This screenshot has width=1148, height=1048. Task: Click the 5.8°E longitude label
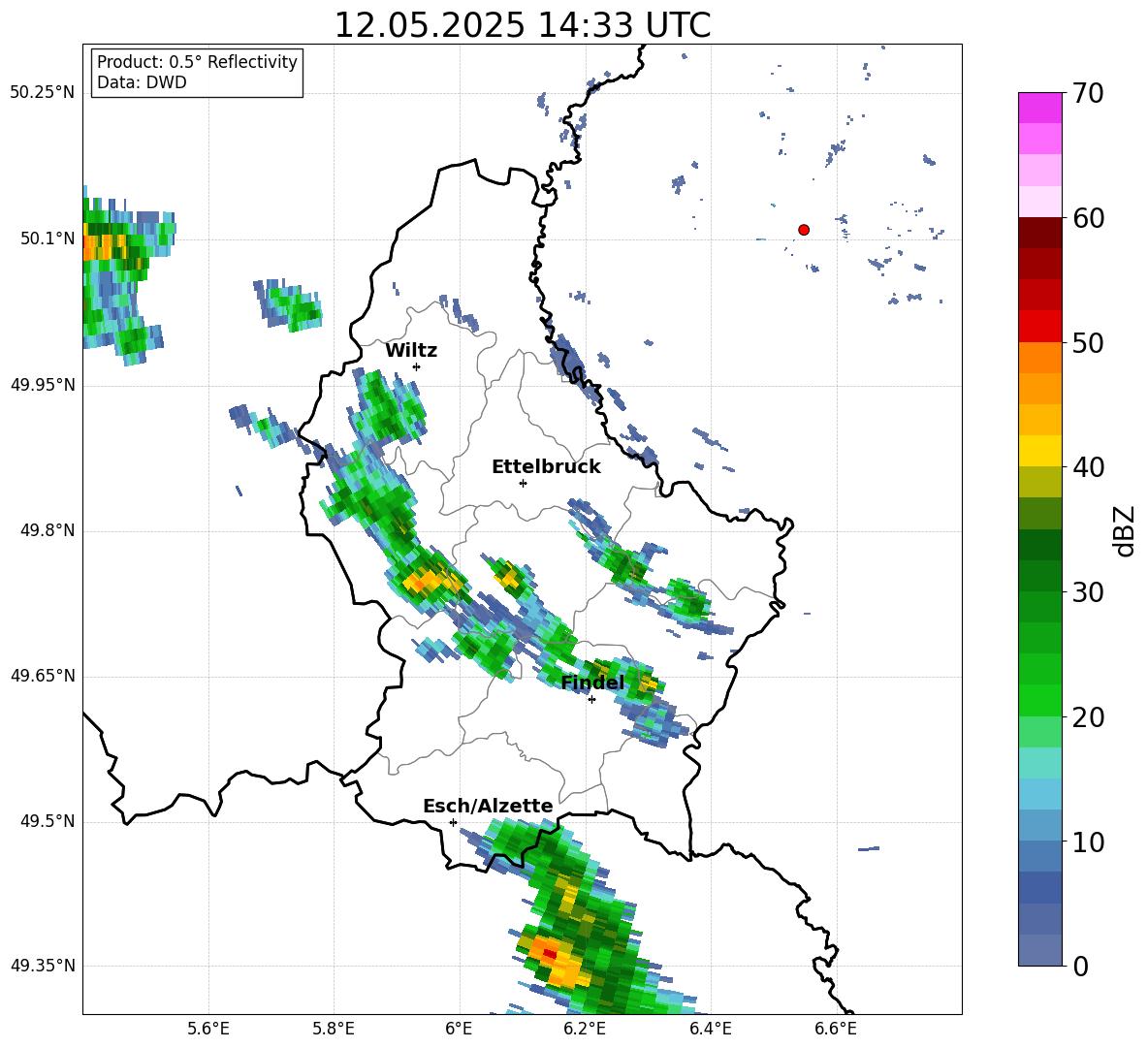[x=334, y=1029]
